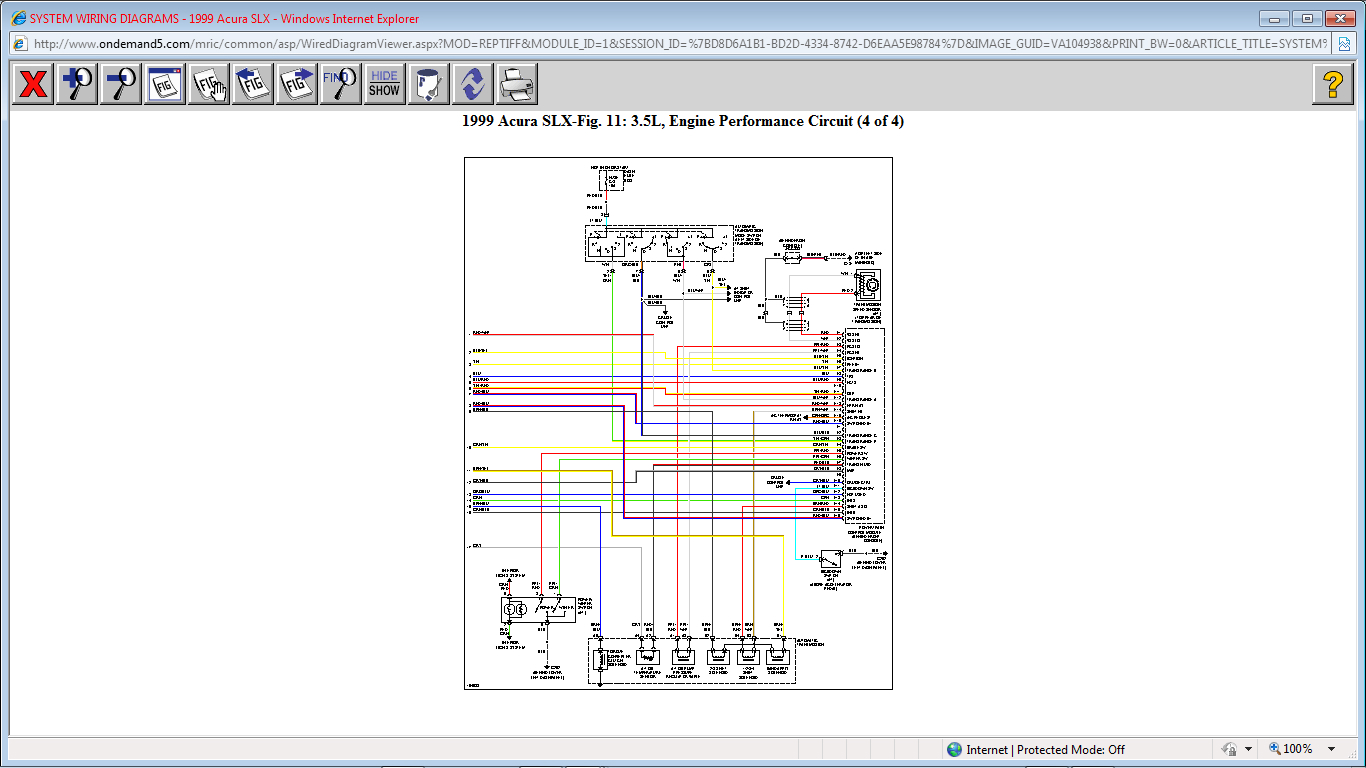Image resolution: width=1366 pixels, height=768 pixels.
Task: Print the wiring diagram
Action: (x=516, y=84)
